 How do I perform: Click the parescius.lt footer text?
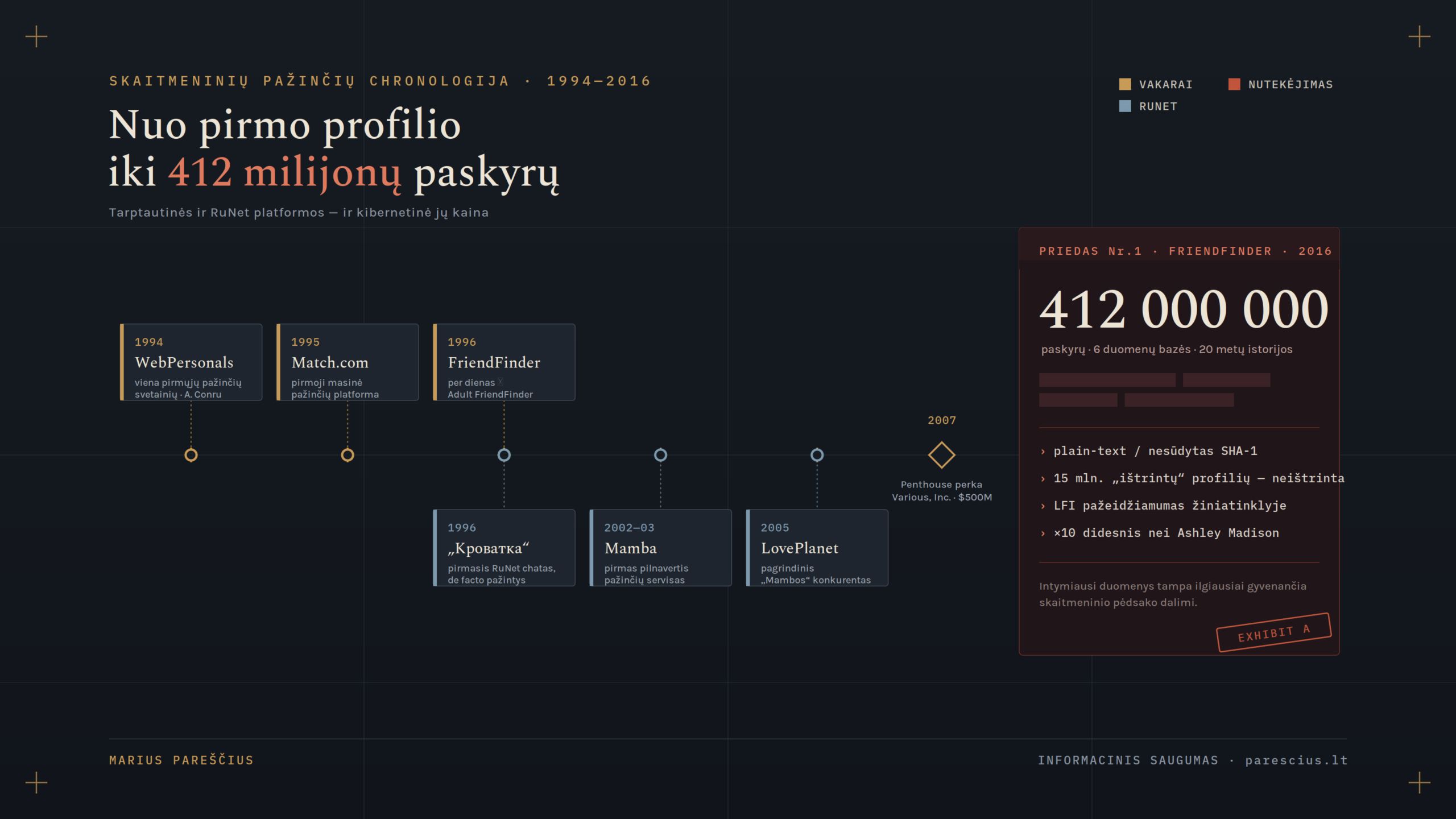(x=1296, y=760)
